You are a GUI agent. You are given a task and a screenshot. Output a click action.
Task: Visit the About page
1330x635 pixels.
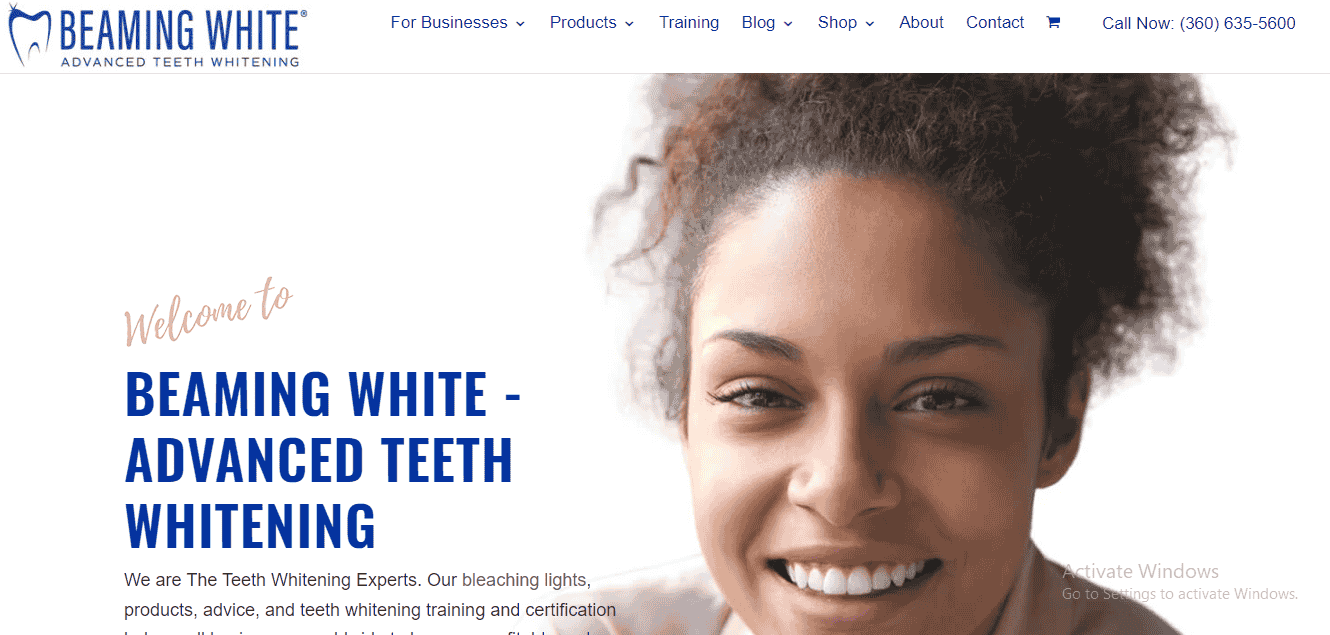921,22
